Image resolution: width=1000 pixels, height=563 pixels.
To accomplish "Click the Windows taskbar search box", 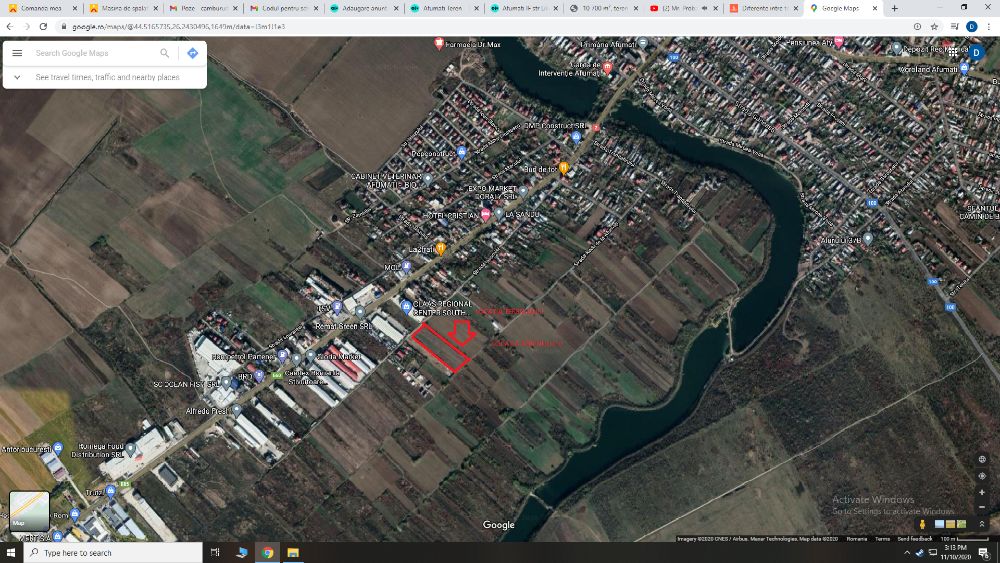I will (x=114, y=553).
